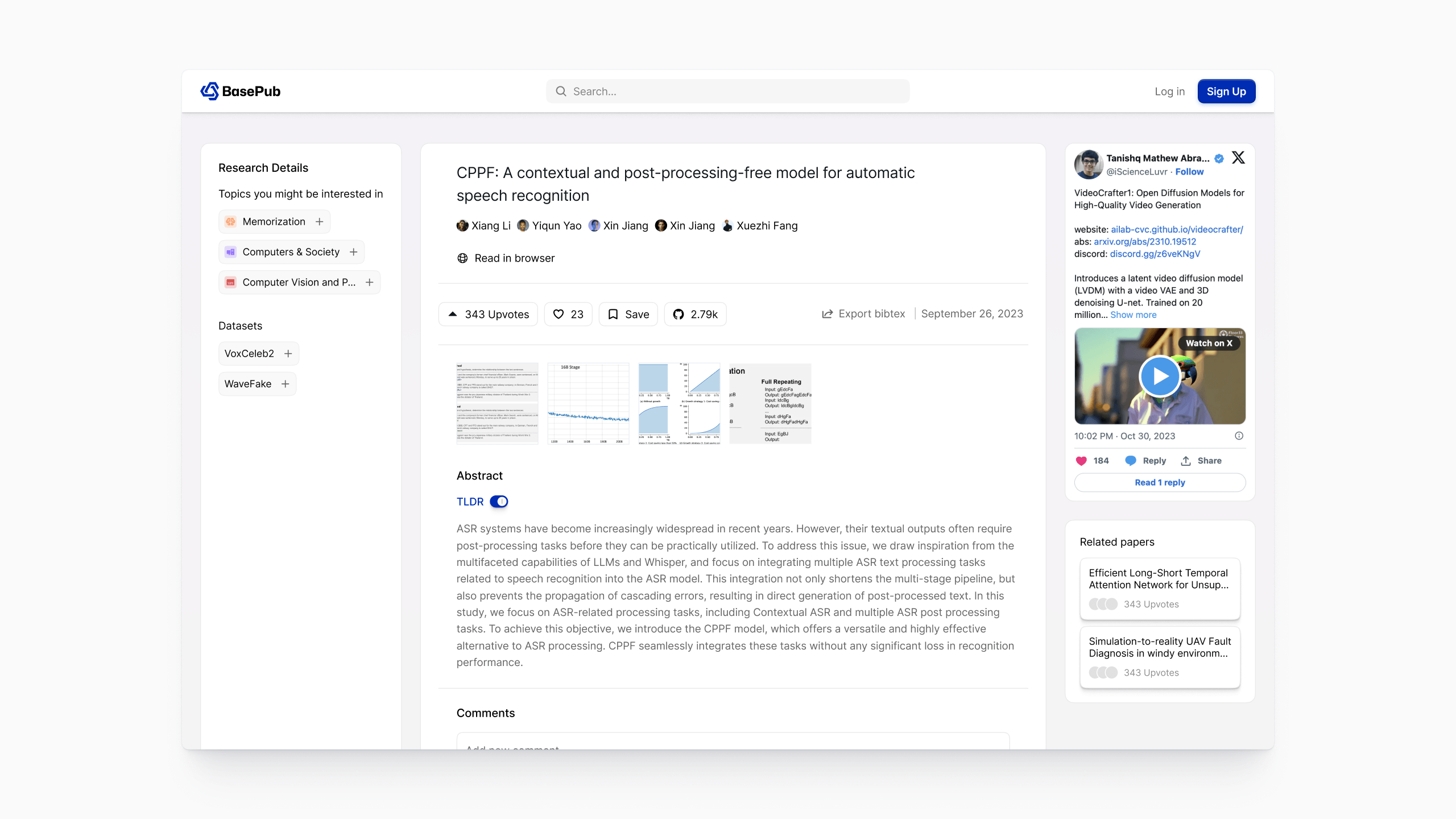
Task: Toggle the TLDR switch off
Action: tap(499, 502)
